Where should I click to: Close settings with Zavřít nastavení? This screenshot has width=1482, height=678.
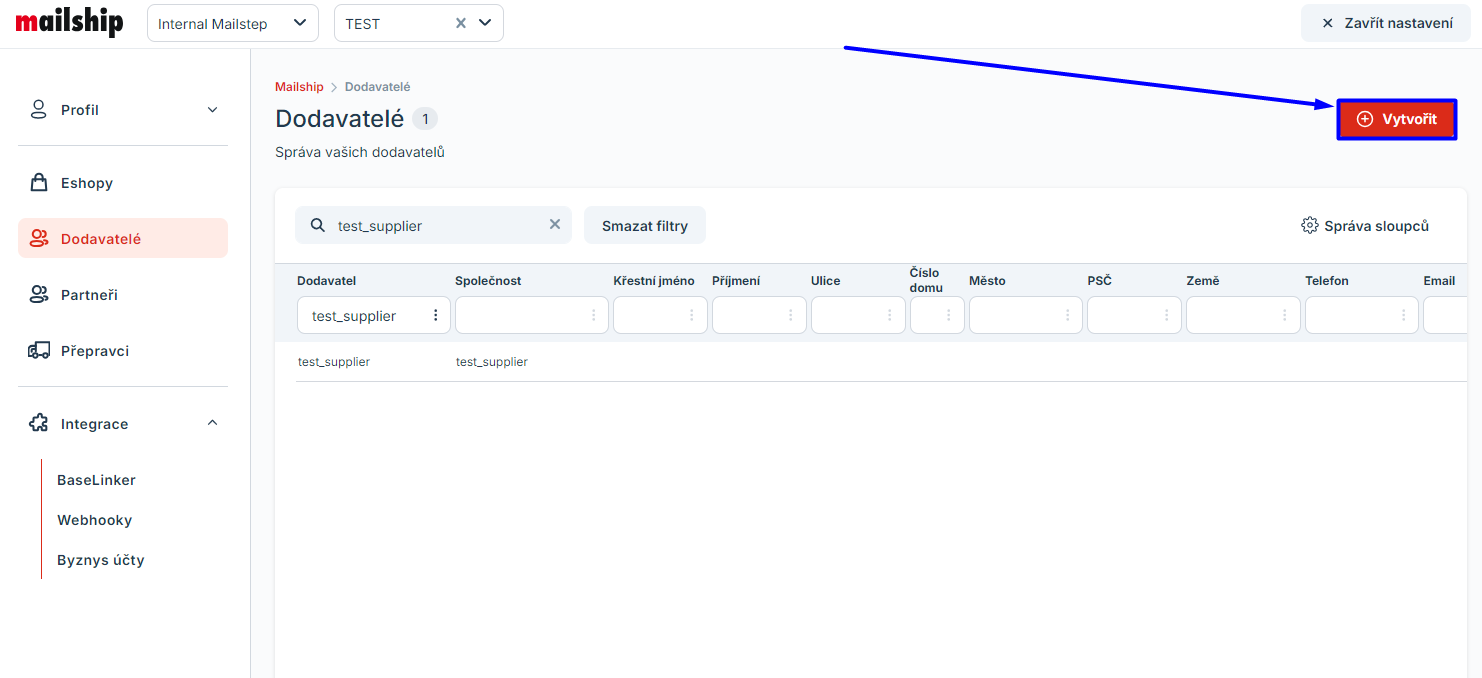pyautogui.click(x=1385, y=23)
